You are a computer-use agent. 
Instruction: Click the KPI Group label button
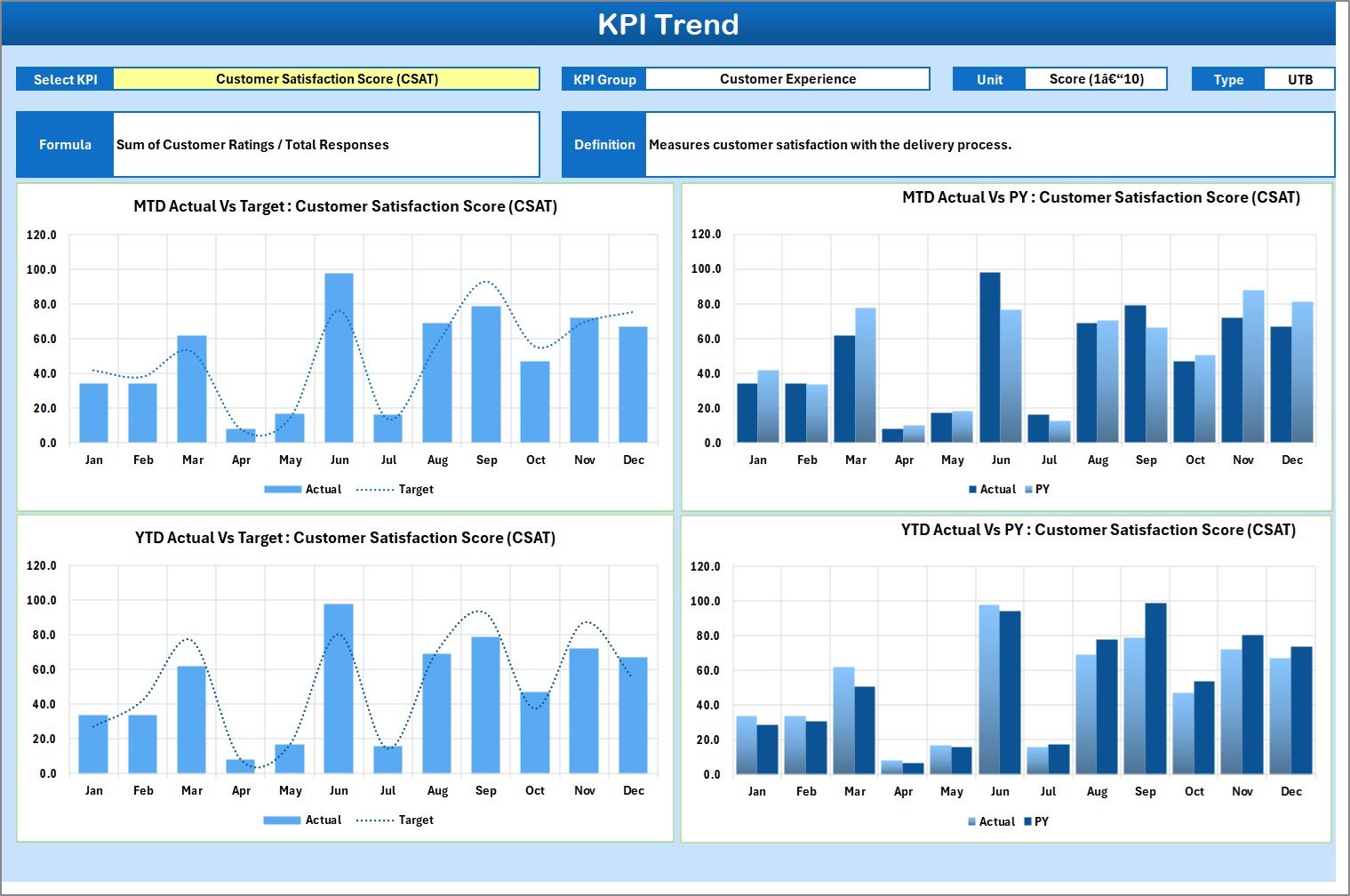point(603,78)
